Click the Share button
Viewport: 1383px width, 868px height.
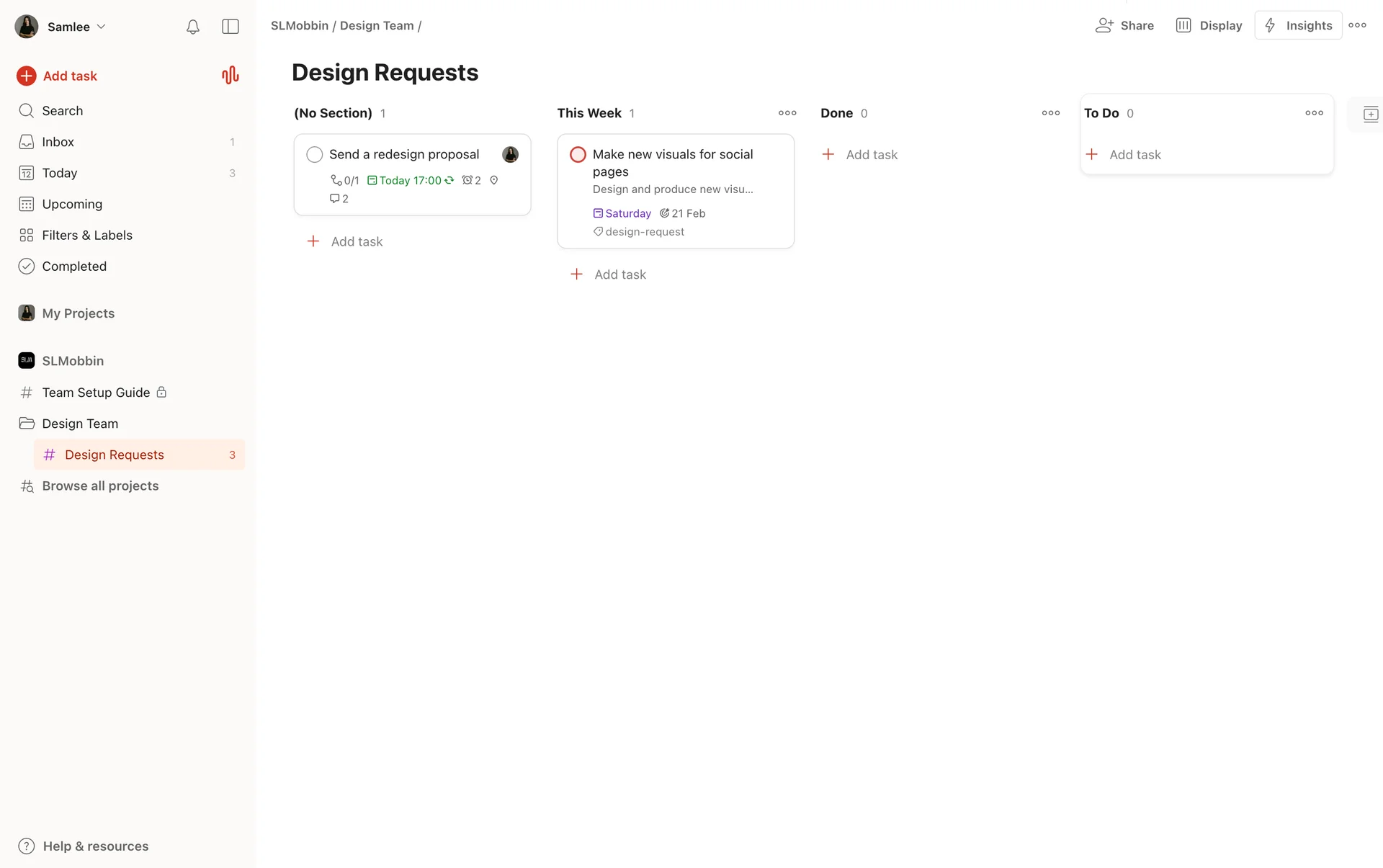[x=1124, y=25]
